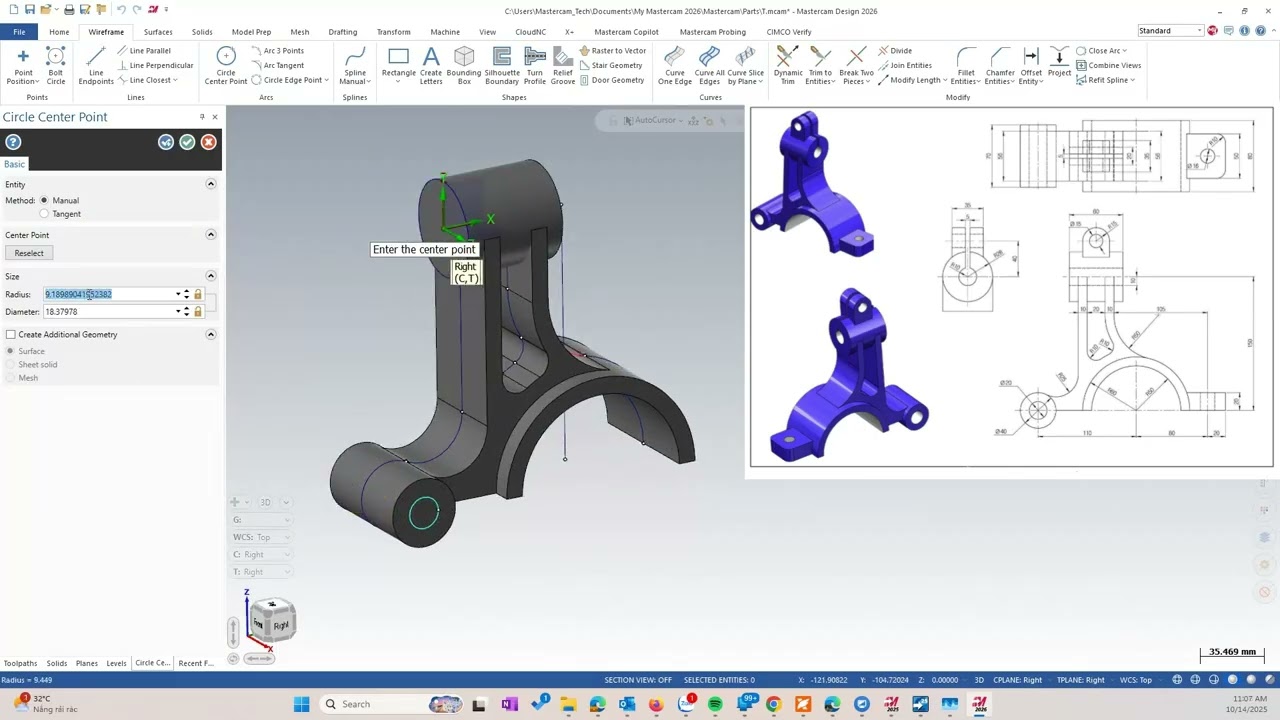Click the Diameter input field

109,311
